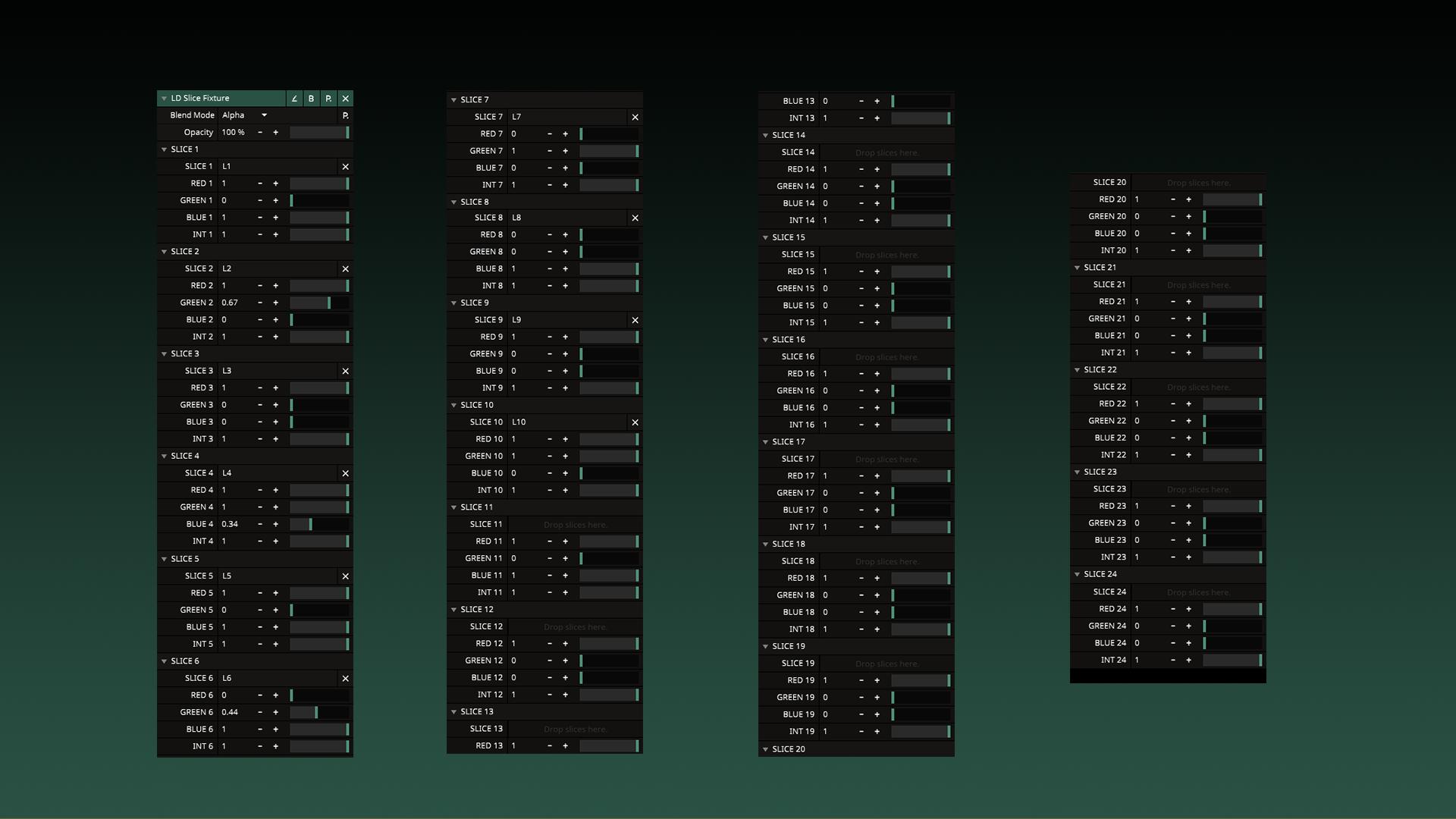The image size is (1456, 819).
Task: Open the Blend Mode Alpha dropdown
Action: click(x=244, y=115)
